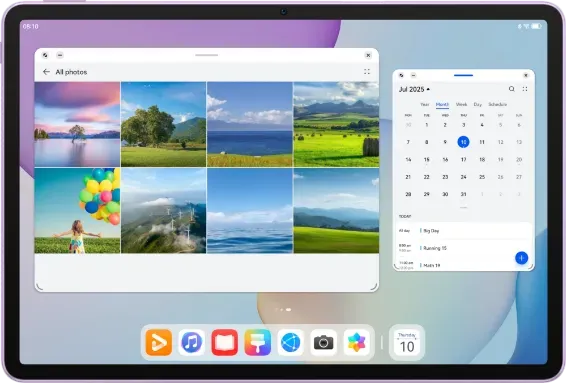Open the green hills and mountains photo
566x383 pixels.
click(336, 210)
